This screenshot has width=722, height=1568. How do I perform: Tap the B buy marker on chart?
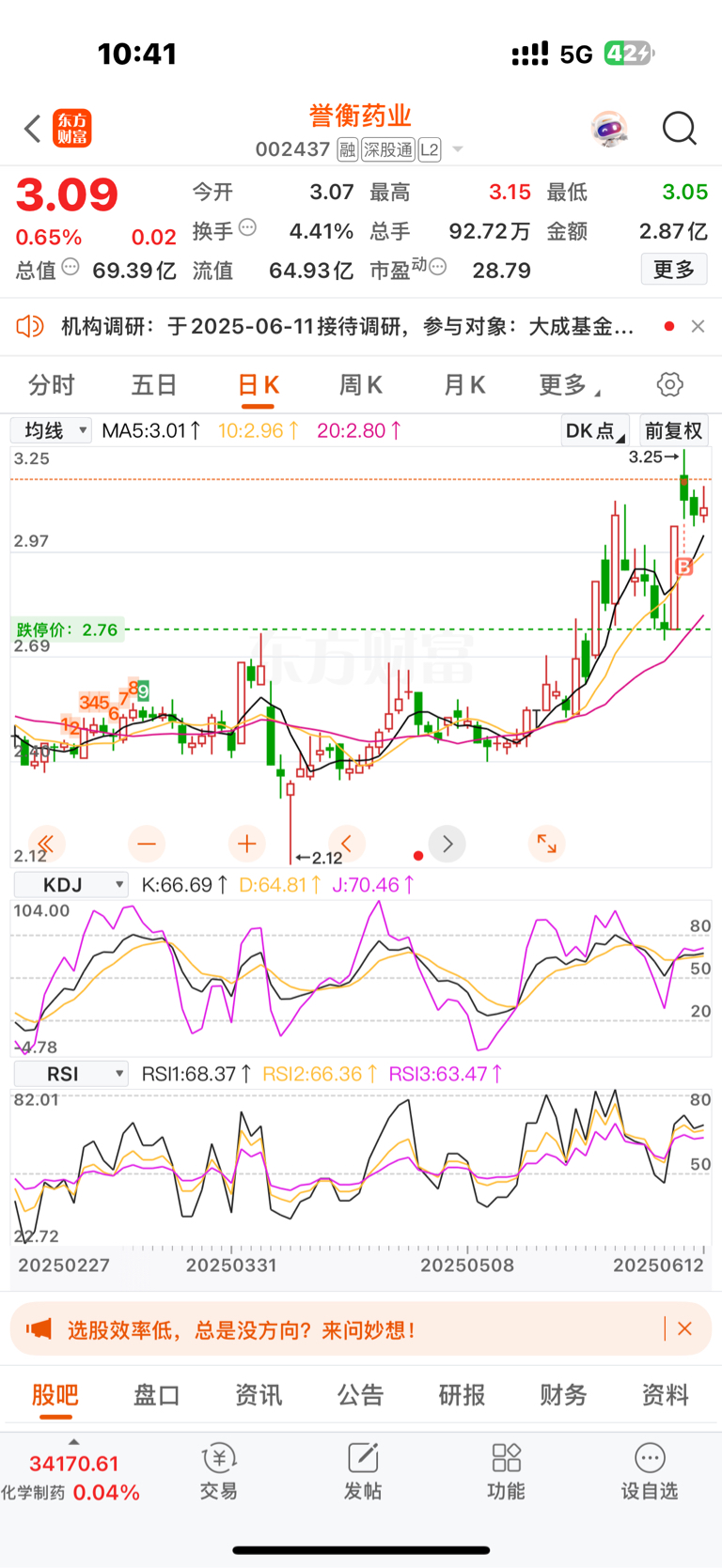point(683,567)
